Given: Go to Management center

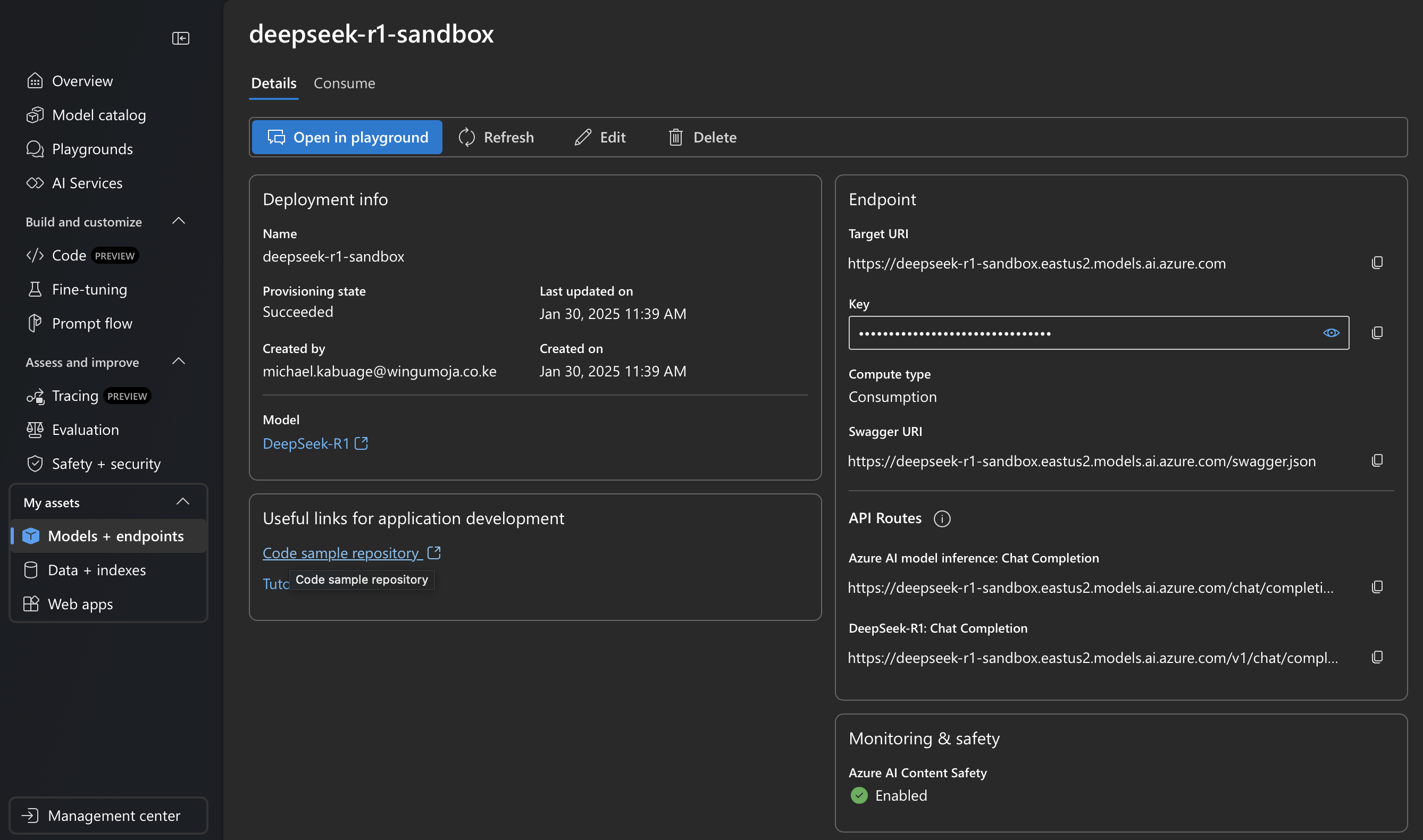Looking at the screenshot, I should (x=108, y=816).
